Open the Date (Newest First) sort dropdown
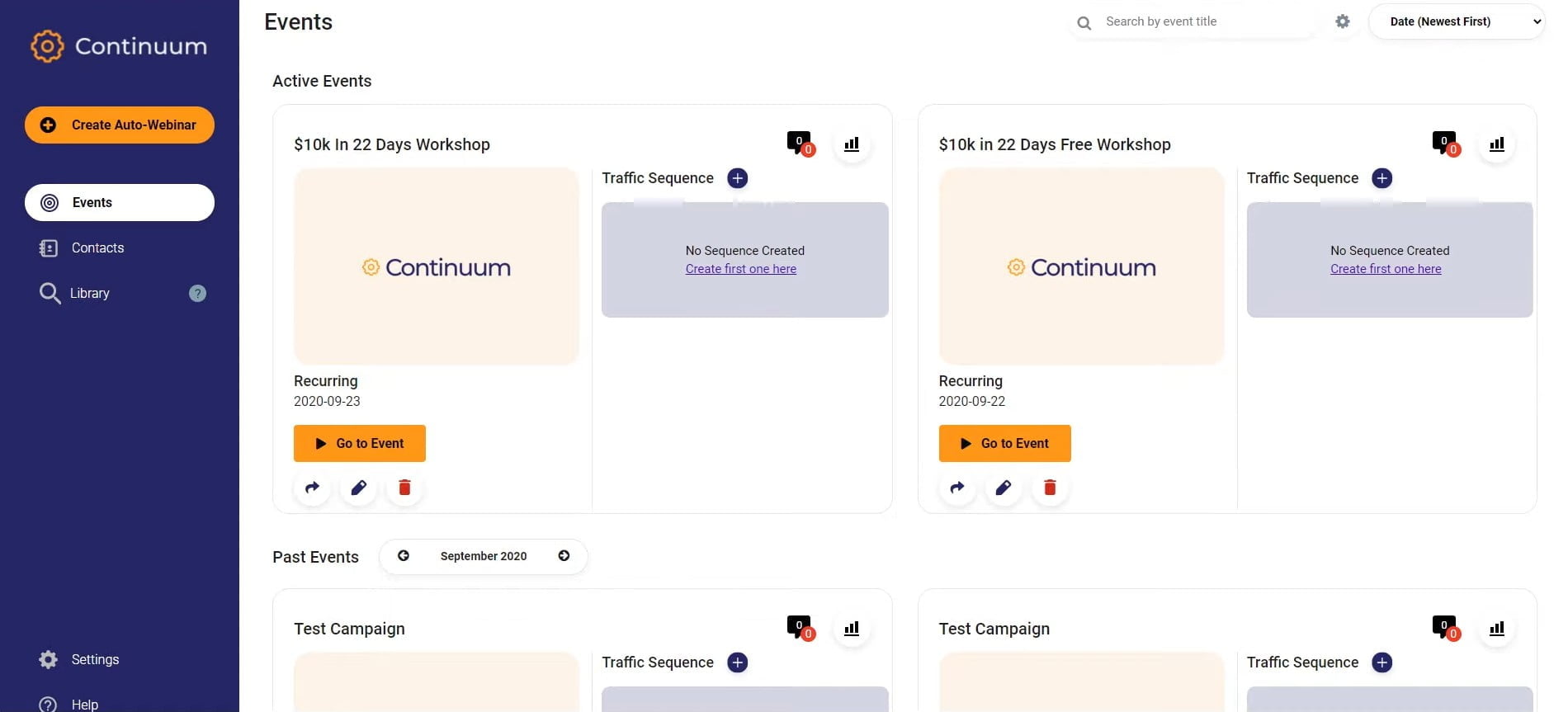1568x712 pixels. (1457, 21)
